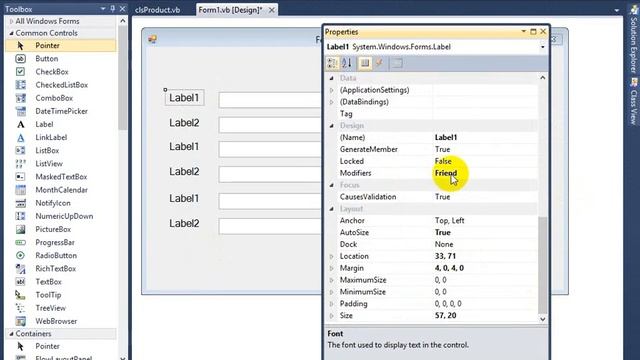Toggle auto-hide pin on Toolbox
The image size is (640, 360).
113,9
